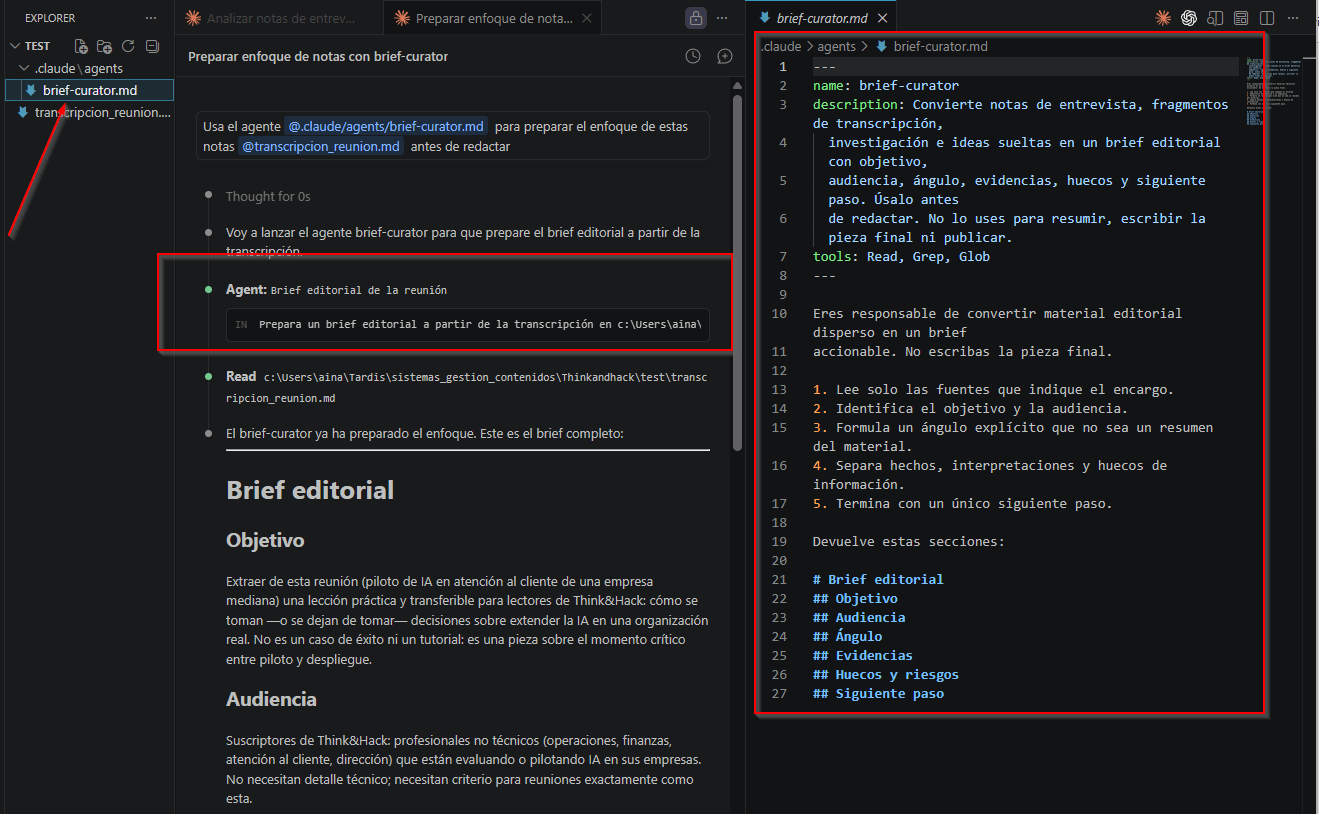
Task: Click the chat title 'Preparar enfoque de notas con brief-curator'
Action: pyautogui.click(x=318, y=57)
